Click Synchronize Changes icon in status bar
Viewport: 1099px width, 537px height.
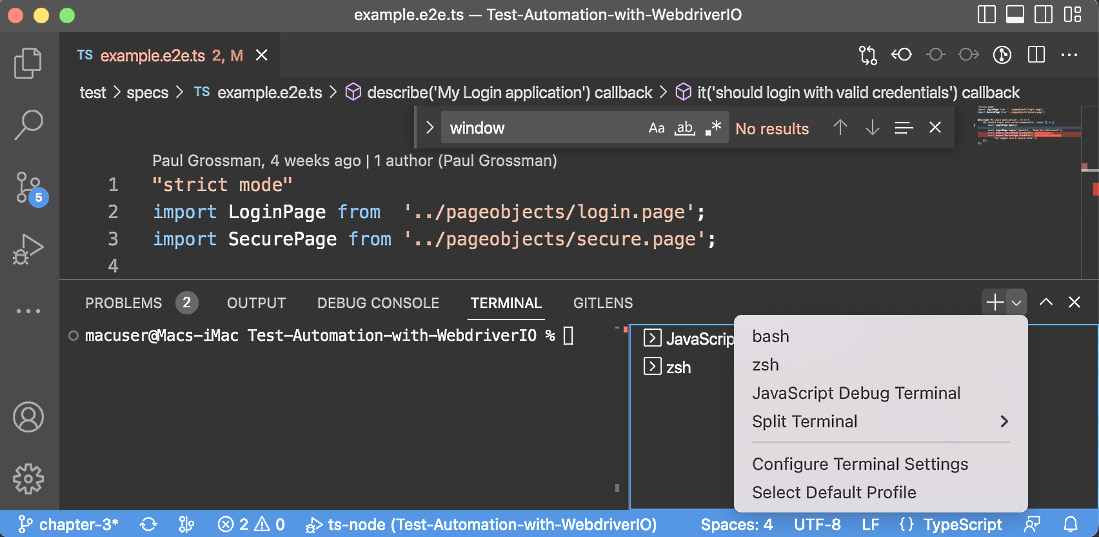149,524
